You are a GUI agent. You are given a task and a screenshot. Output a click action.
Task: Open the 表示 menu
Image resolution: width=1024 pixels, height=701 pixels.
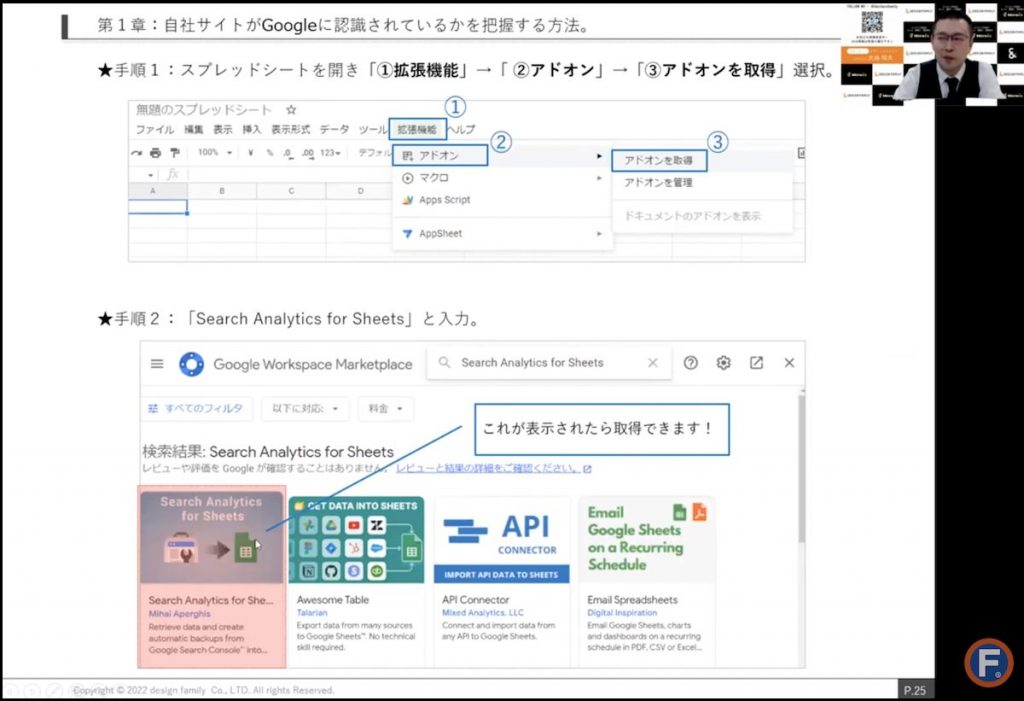pos(223,129)
